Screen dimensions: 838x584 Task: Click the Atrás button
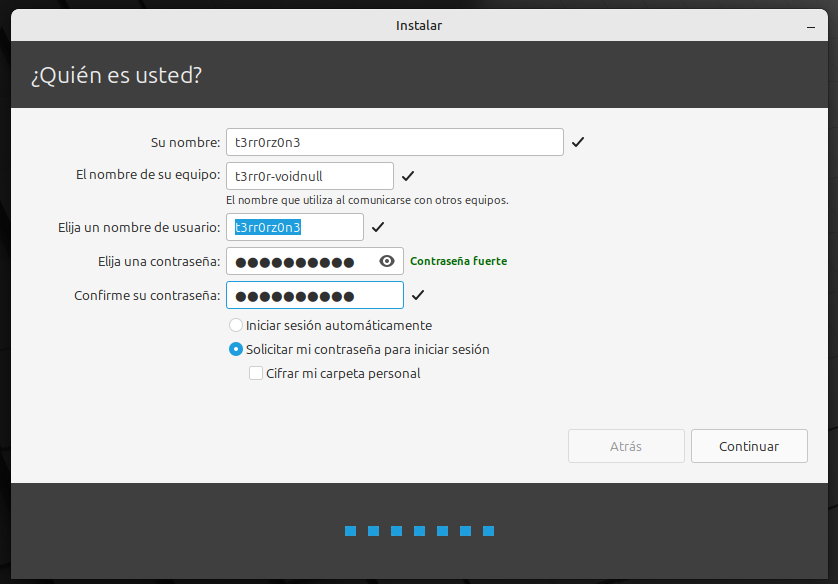(626, 447)
